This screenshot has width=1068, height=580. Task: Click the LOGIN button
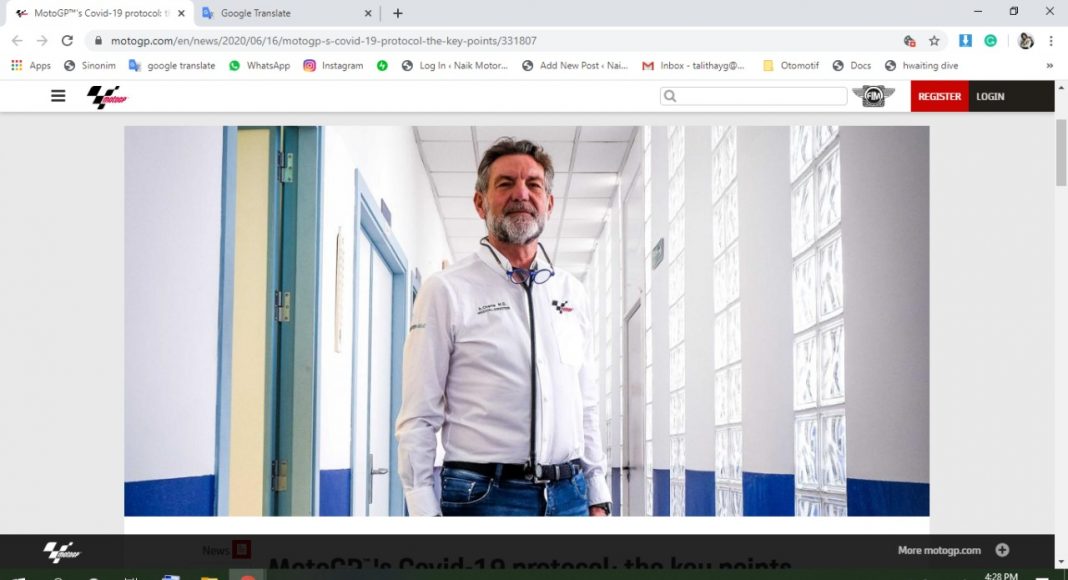point(990,96)
